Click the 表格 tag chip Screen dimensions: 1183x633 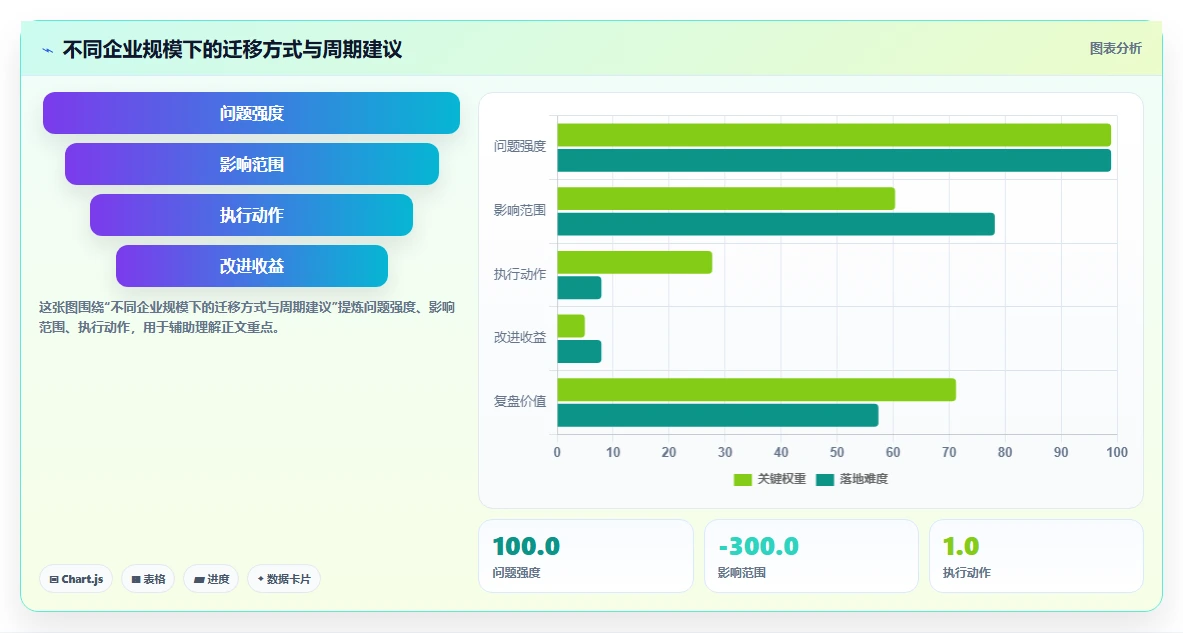(x=148, y=579)
